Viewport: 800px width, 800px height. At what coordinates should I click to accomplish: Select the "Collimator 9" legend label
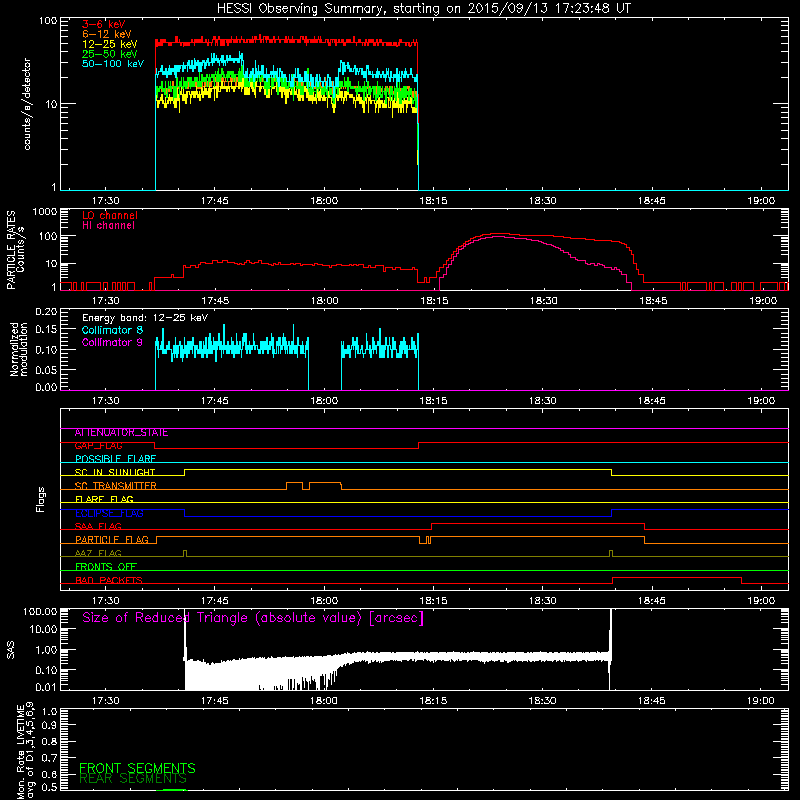(112, 342)
